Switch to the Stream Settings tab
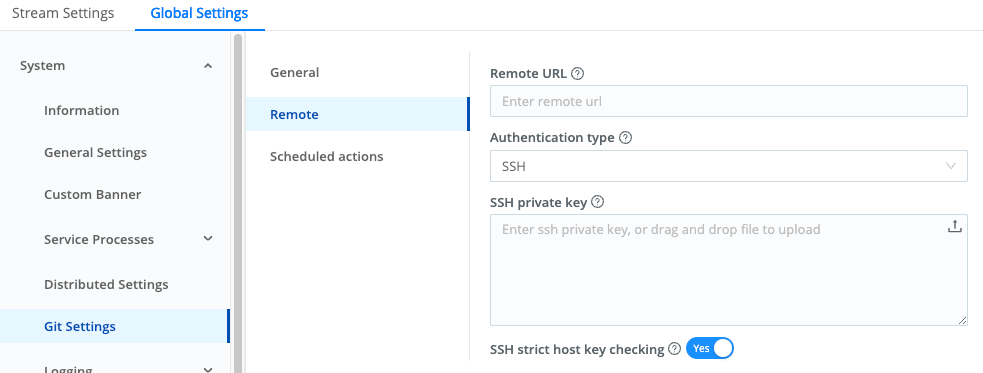983x373 pixels. 63,13
